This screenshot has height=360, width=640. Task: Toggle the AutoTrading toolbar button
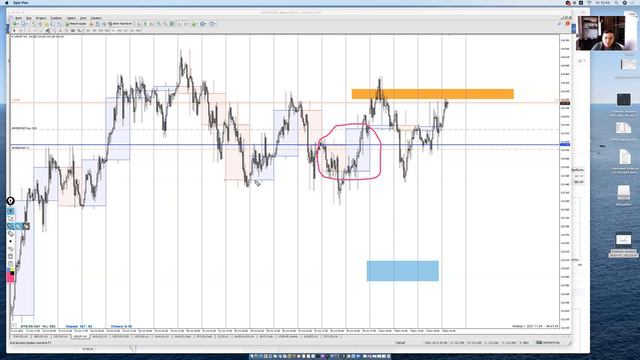[120, 24]
